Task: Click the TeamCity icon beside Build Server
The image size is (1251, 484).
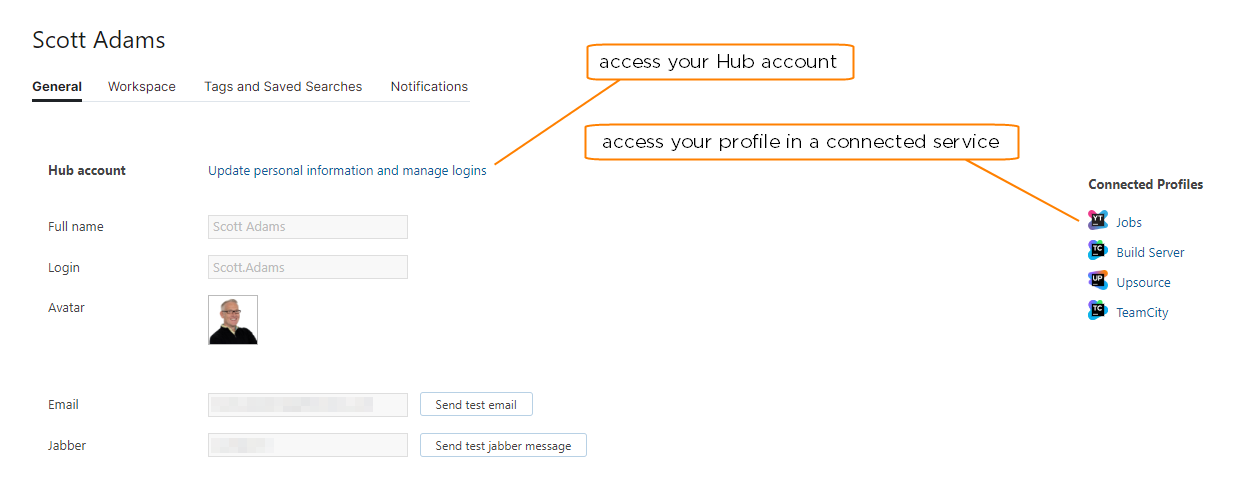Action: tap(1098, 251)
